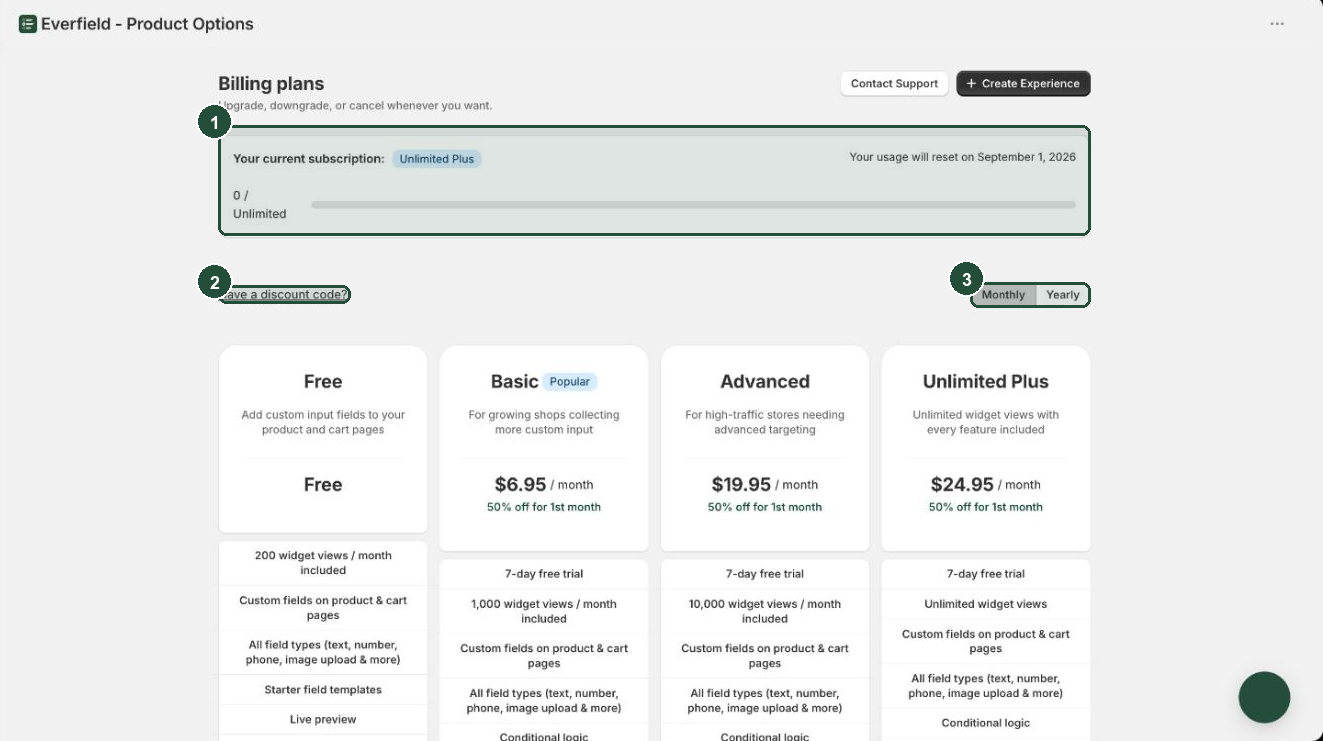Click the $19.95 / month price

click(765, 485)
